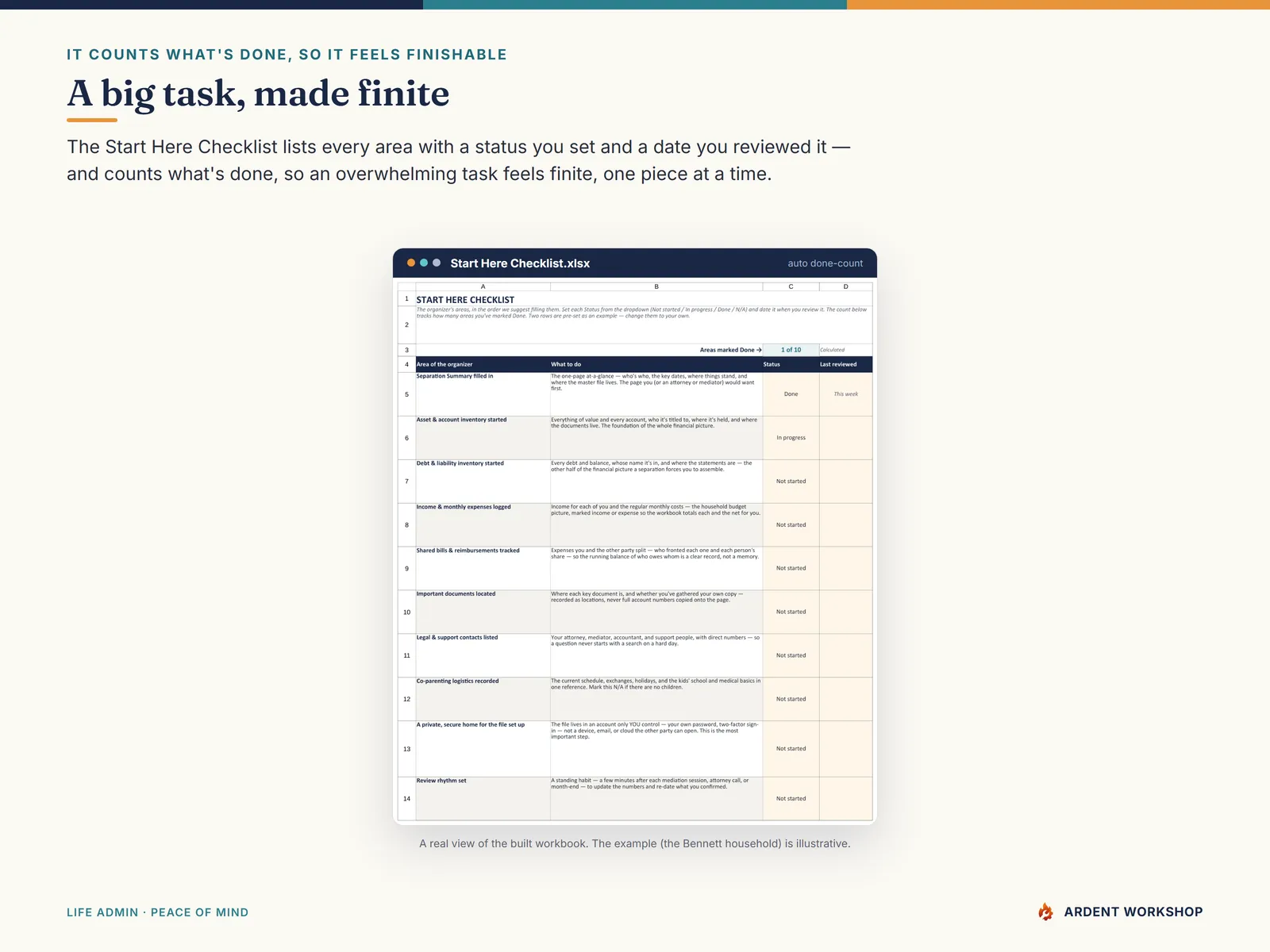Select Important documents located cell

[483, 612]
